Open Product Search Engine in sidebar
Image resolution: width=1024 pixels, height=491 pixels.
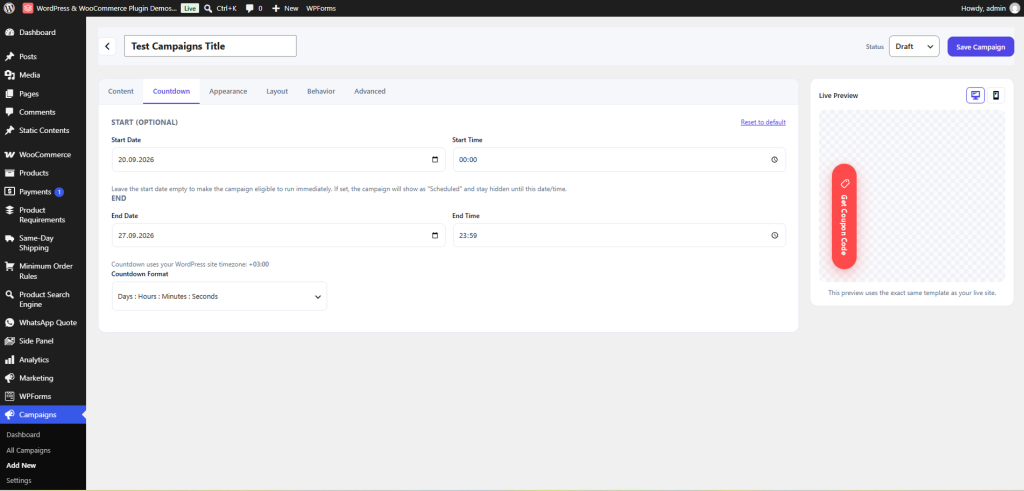(x=43, y=299)
